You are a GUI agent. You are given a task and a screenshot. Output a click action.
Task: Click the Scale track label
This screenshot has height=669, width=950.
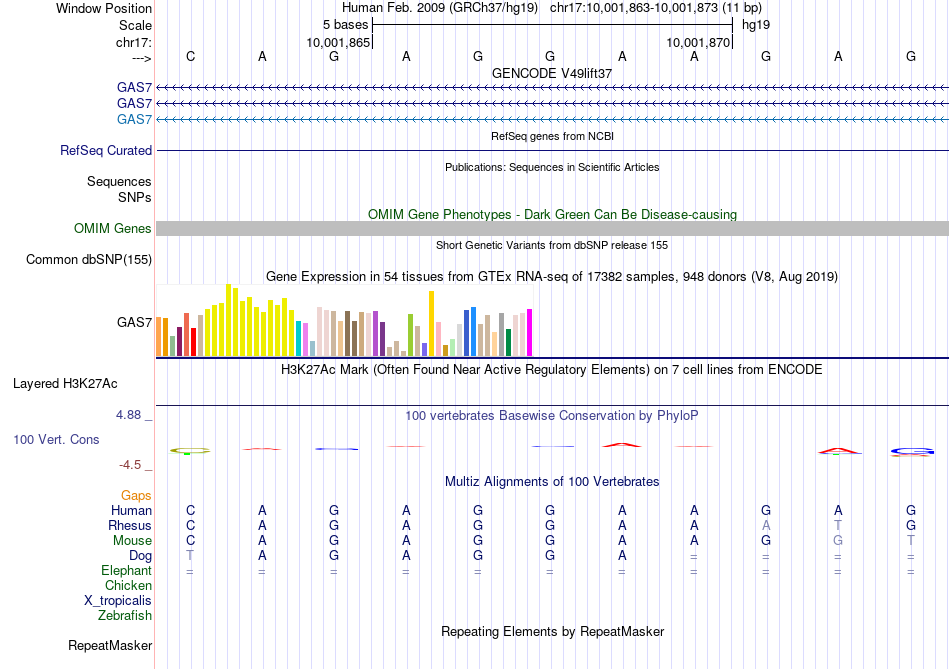pyautogui.click(x=135, y=25)
